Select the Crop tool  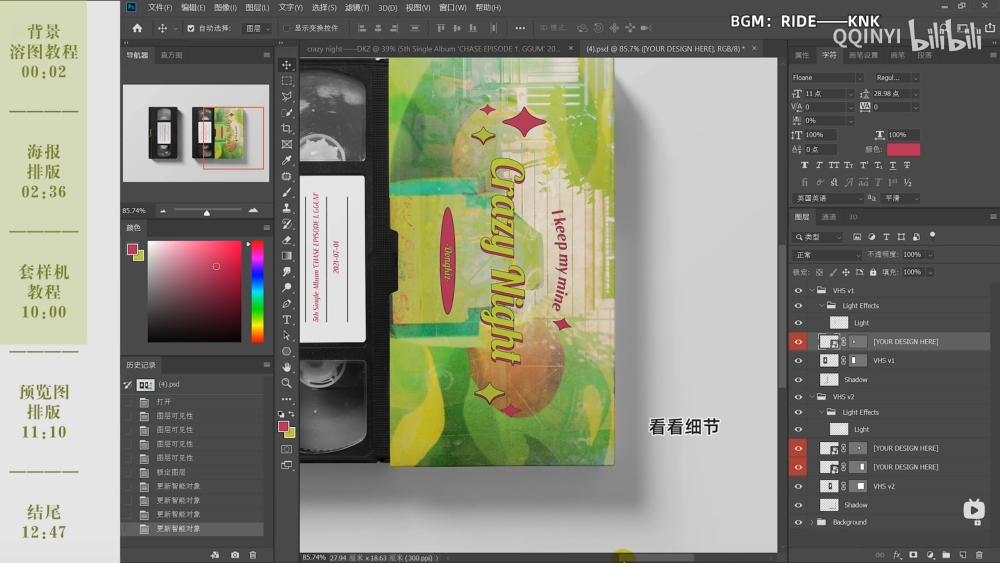coord(287,128)
